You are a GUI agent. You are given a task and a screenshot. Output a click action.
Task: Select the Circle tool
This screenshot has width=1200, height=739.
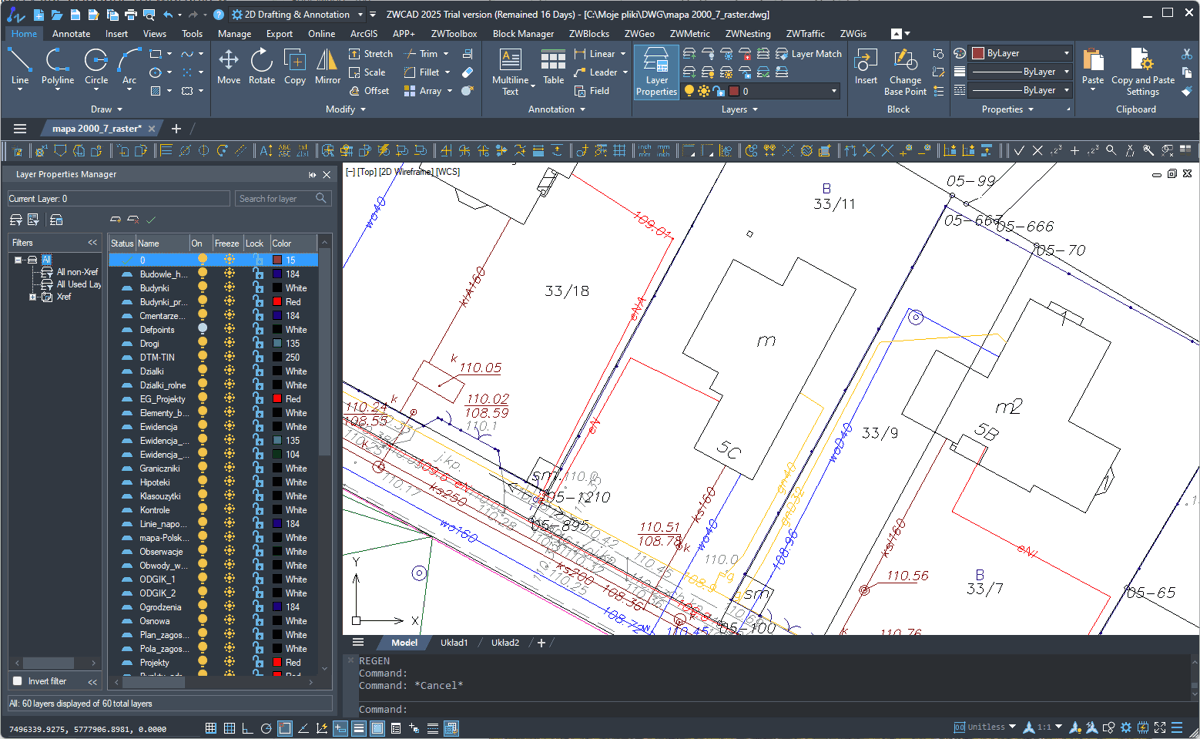96,66
